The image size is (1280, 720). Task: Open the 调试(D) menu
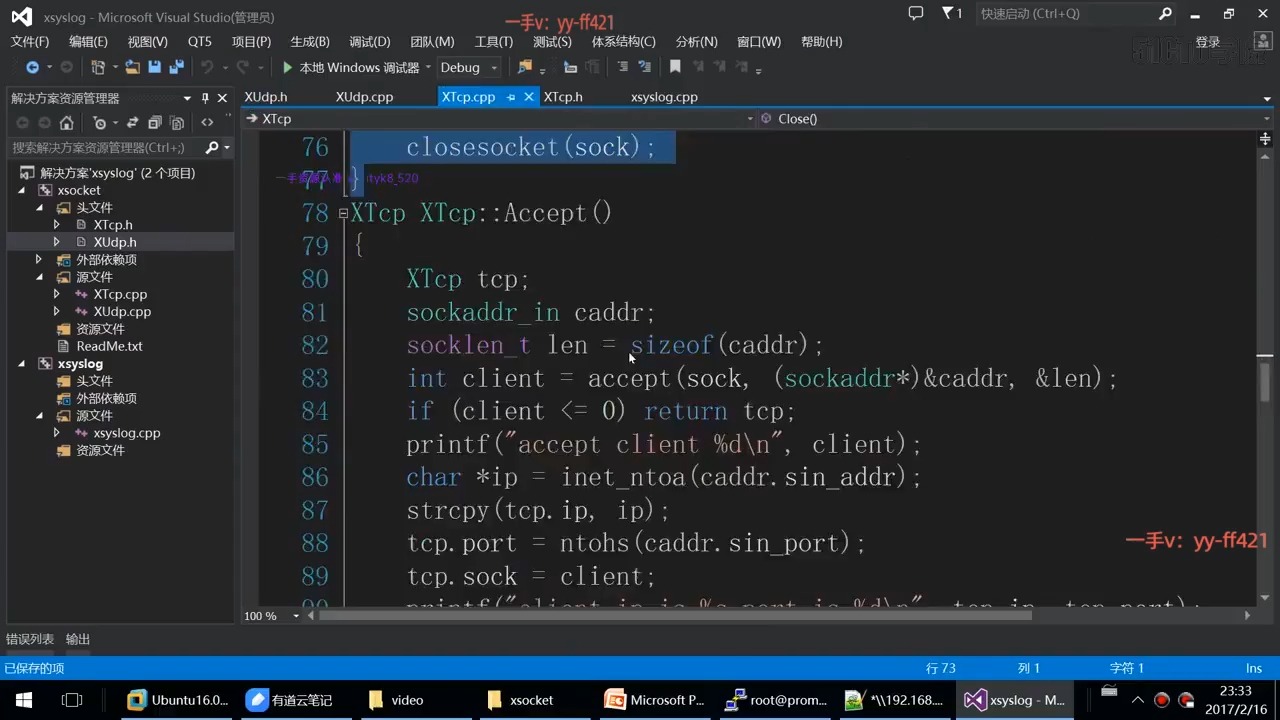click(x=370, y=41)
